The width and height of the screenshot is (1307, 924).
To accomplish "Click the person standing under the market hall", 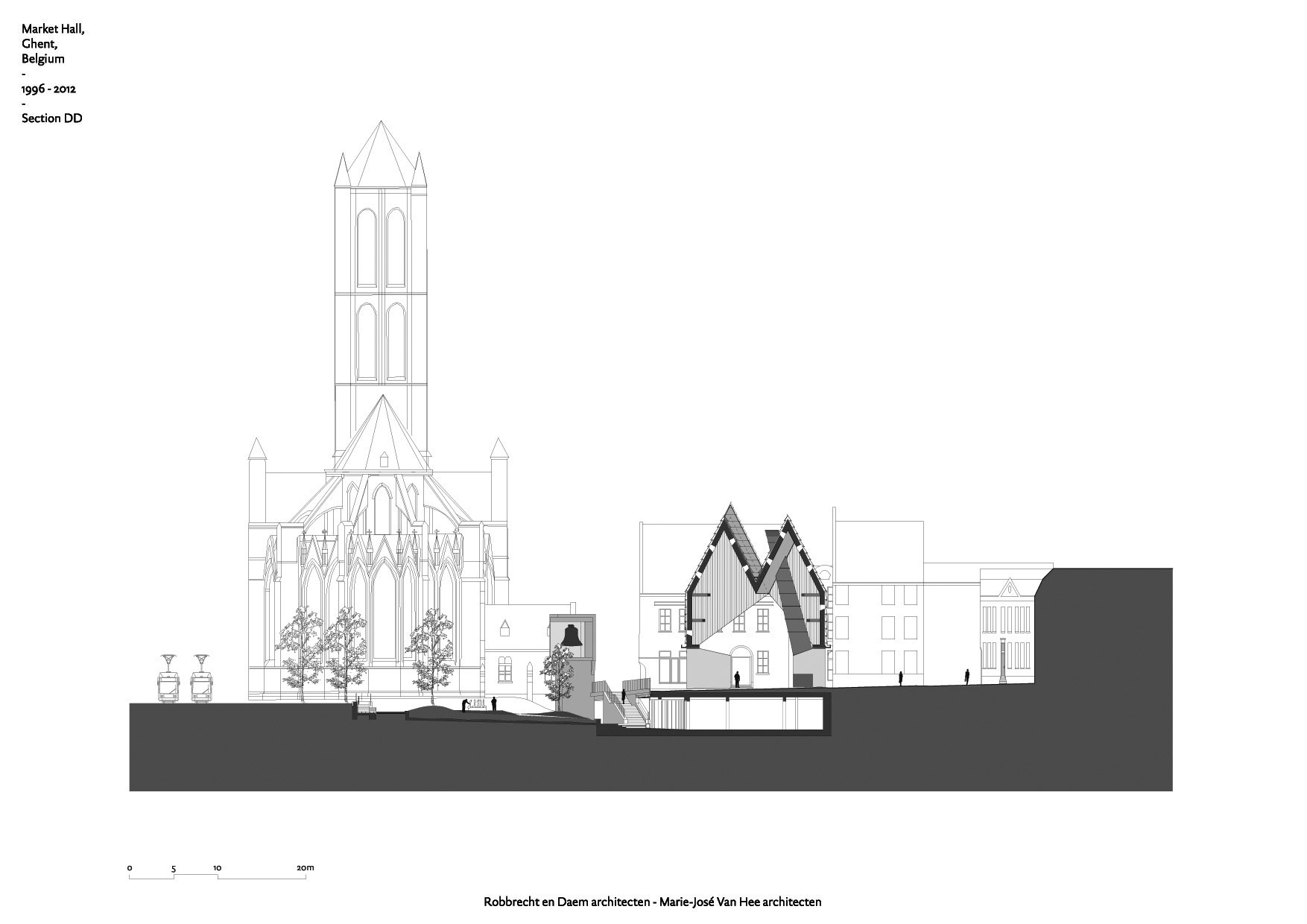I will (x=737, y=679).
